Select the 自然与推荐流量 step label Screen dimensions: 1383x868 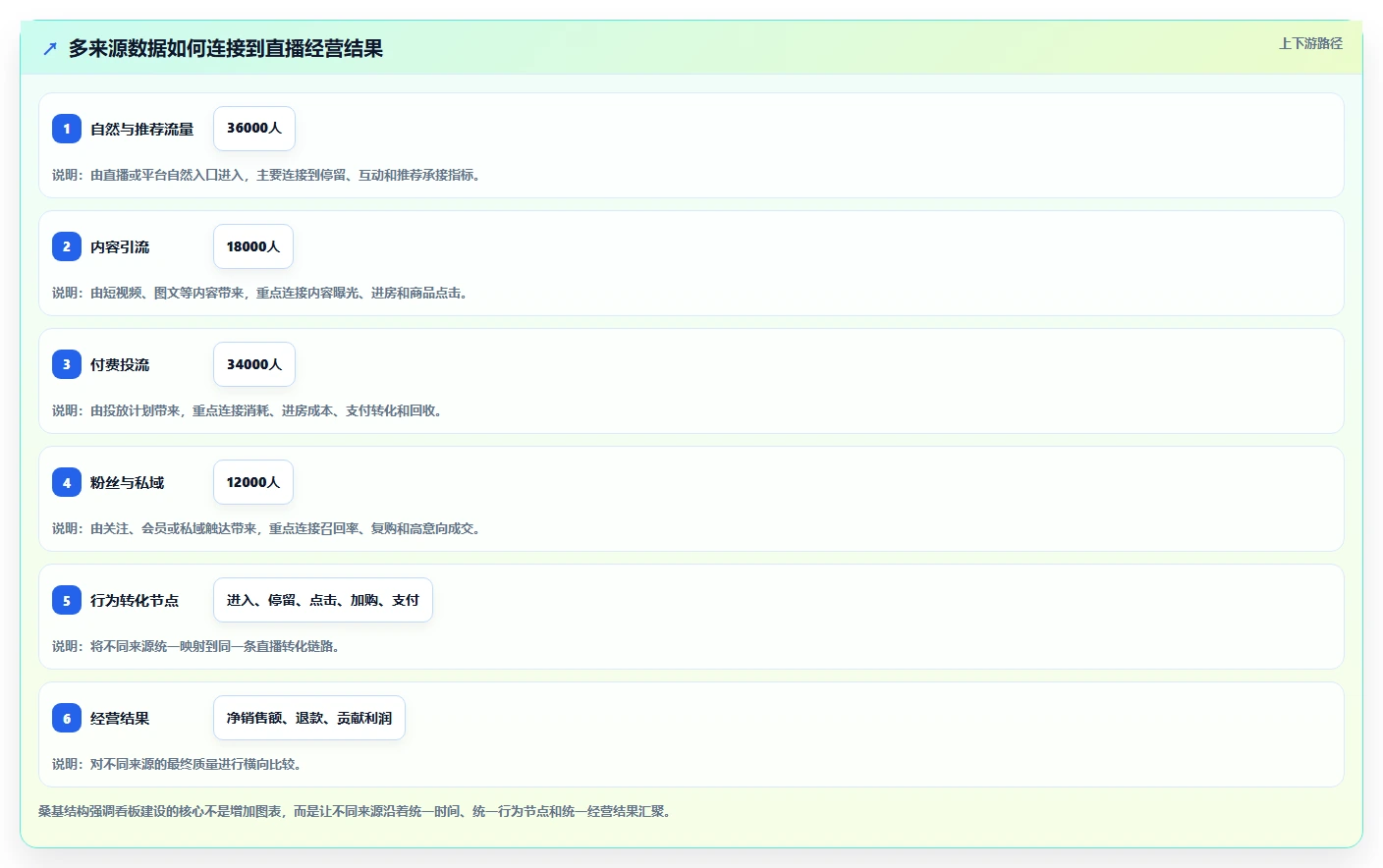tap(142, 129)
